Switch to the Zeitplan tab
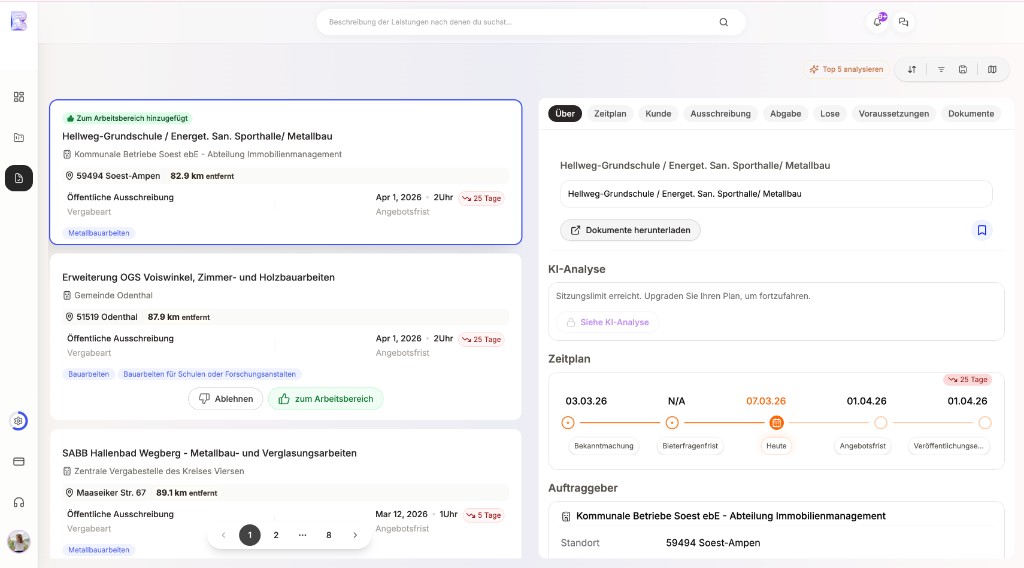This screenshot has height=568, width=1024. coord(610,114)
